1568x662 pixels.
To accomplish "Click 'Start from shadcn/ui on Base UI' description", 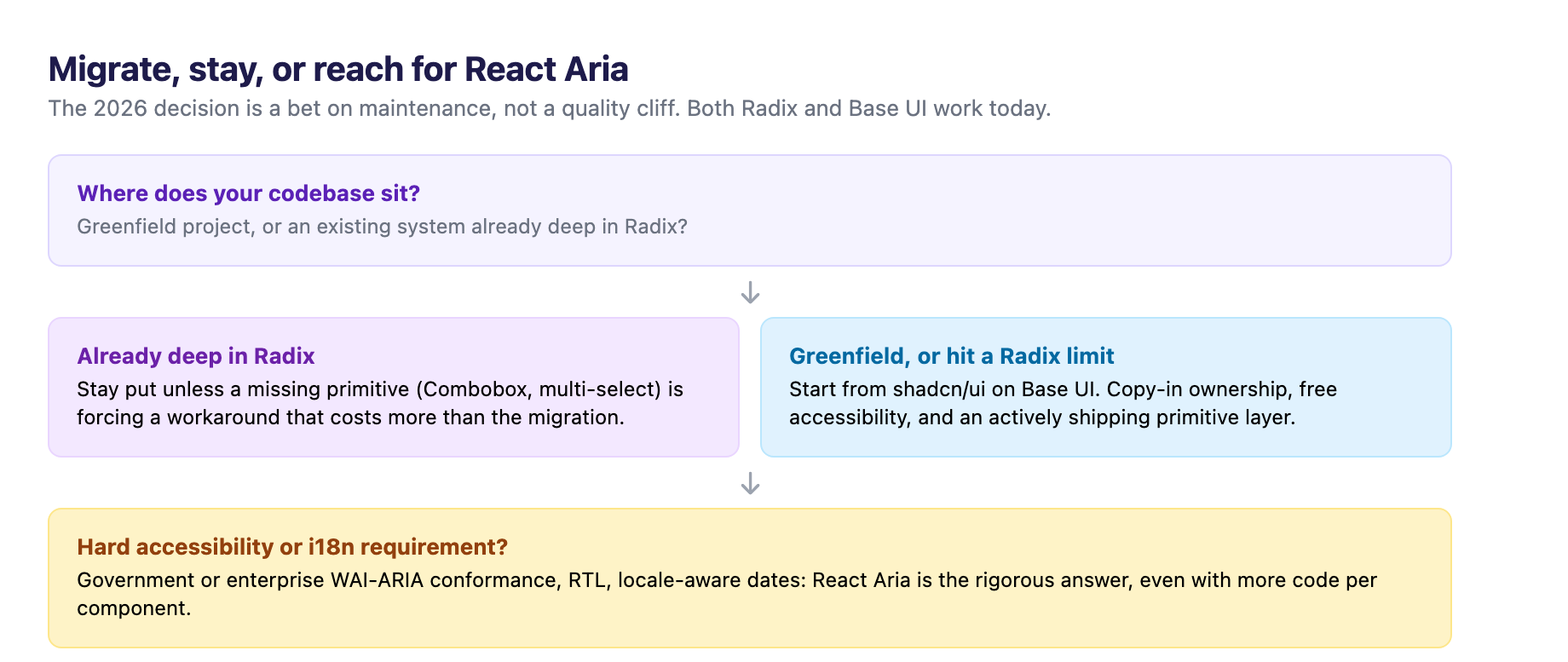I will pyautogui.click(x=1063, y=403).
